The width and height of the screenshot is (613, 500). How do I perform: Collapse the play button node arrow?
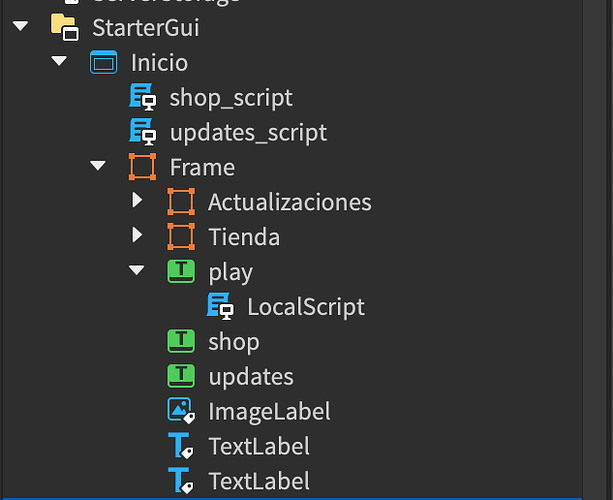click(137, 270)
